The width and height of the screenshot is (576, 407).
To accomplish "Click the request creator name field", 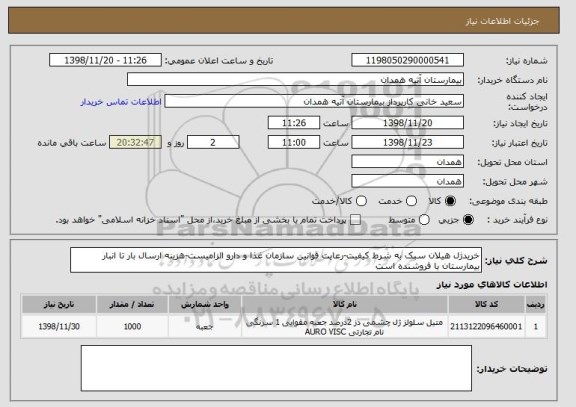I will 314,101.
